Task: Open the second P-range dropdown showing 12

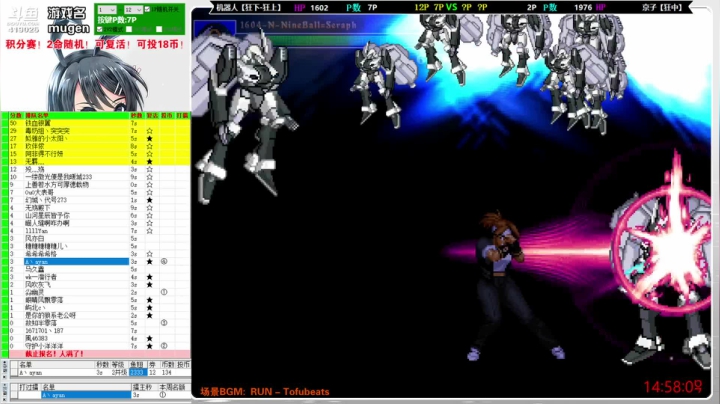Action: point(133,10)
